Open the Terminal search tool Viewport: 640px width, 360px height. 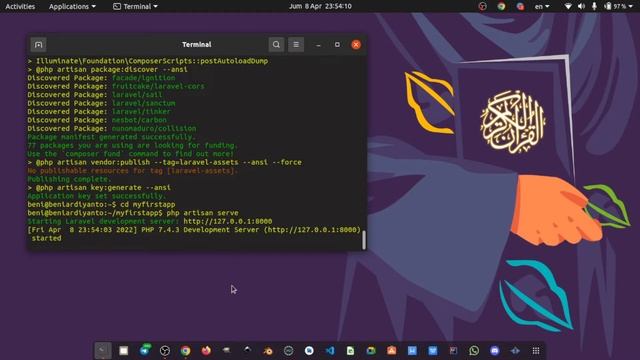point(276,44)
